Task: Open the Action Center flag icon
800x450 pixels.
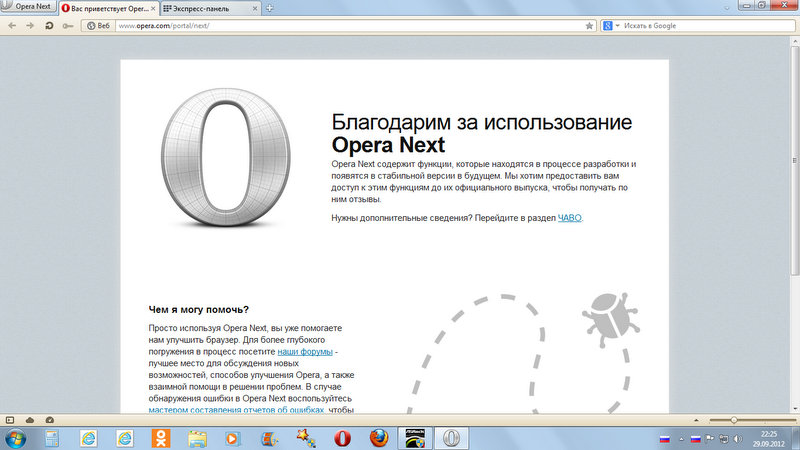Action: point(710,438)
